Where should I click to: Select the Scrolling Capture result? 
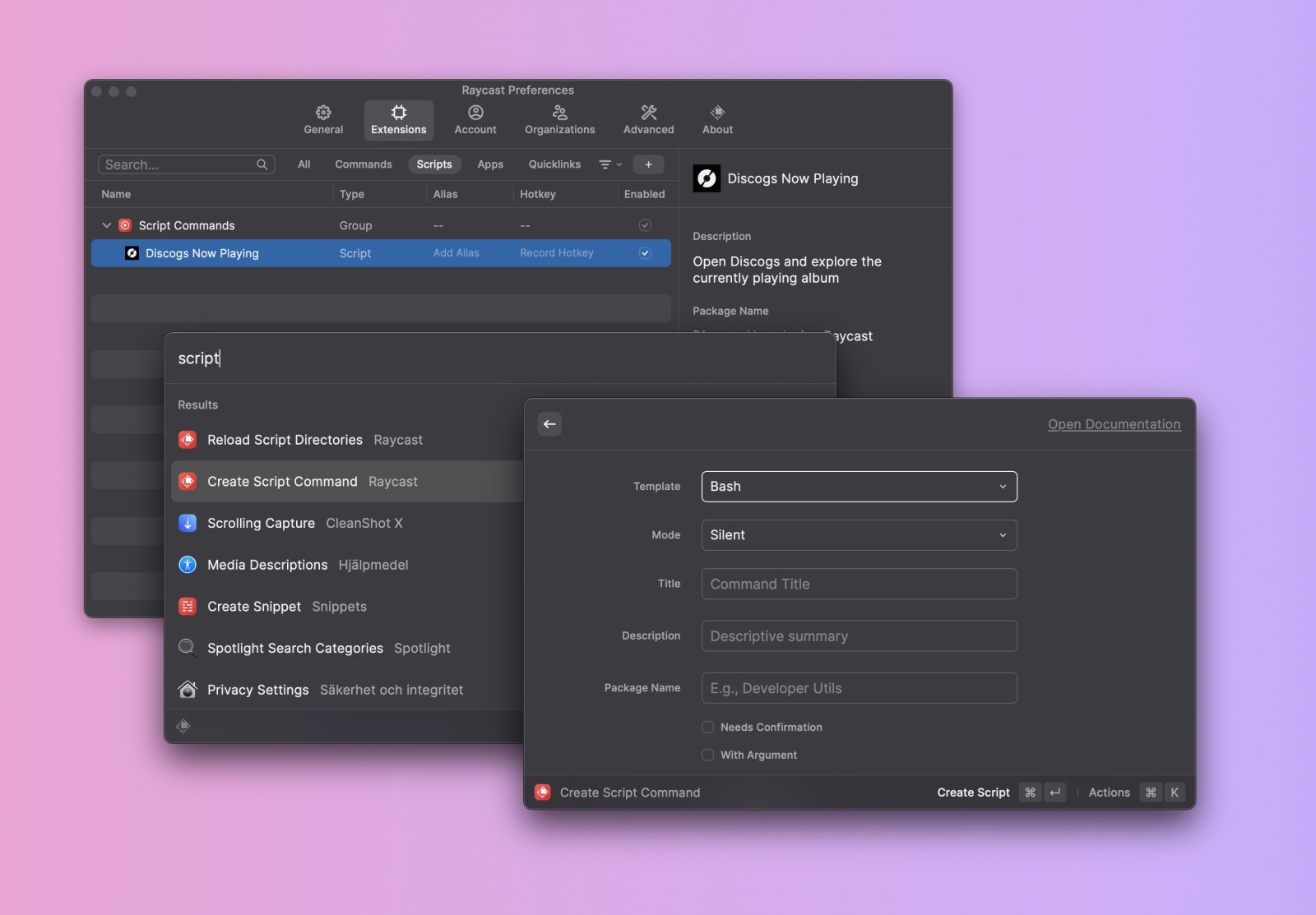click(x=347, y=523)
